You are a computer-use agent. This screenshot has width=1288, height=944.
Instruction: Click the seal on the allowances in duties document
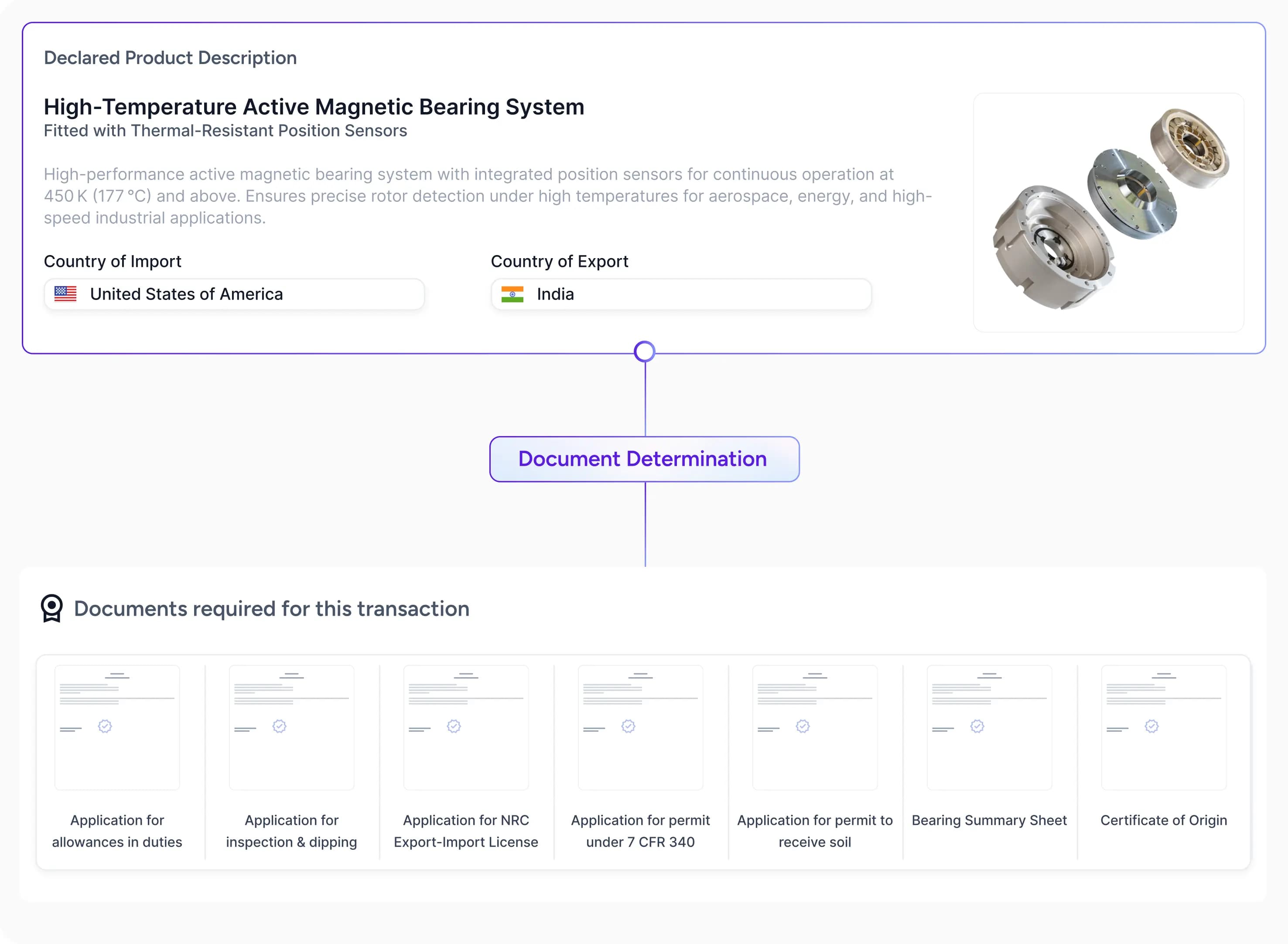click(105, 726)
